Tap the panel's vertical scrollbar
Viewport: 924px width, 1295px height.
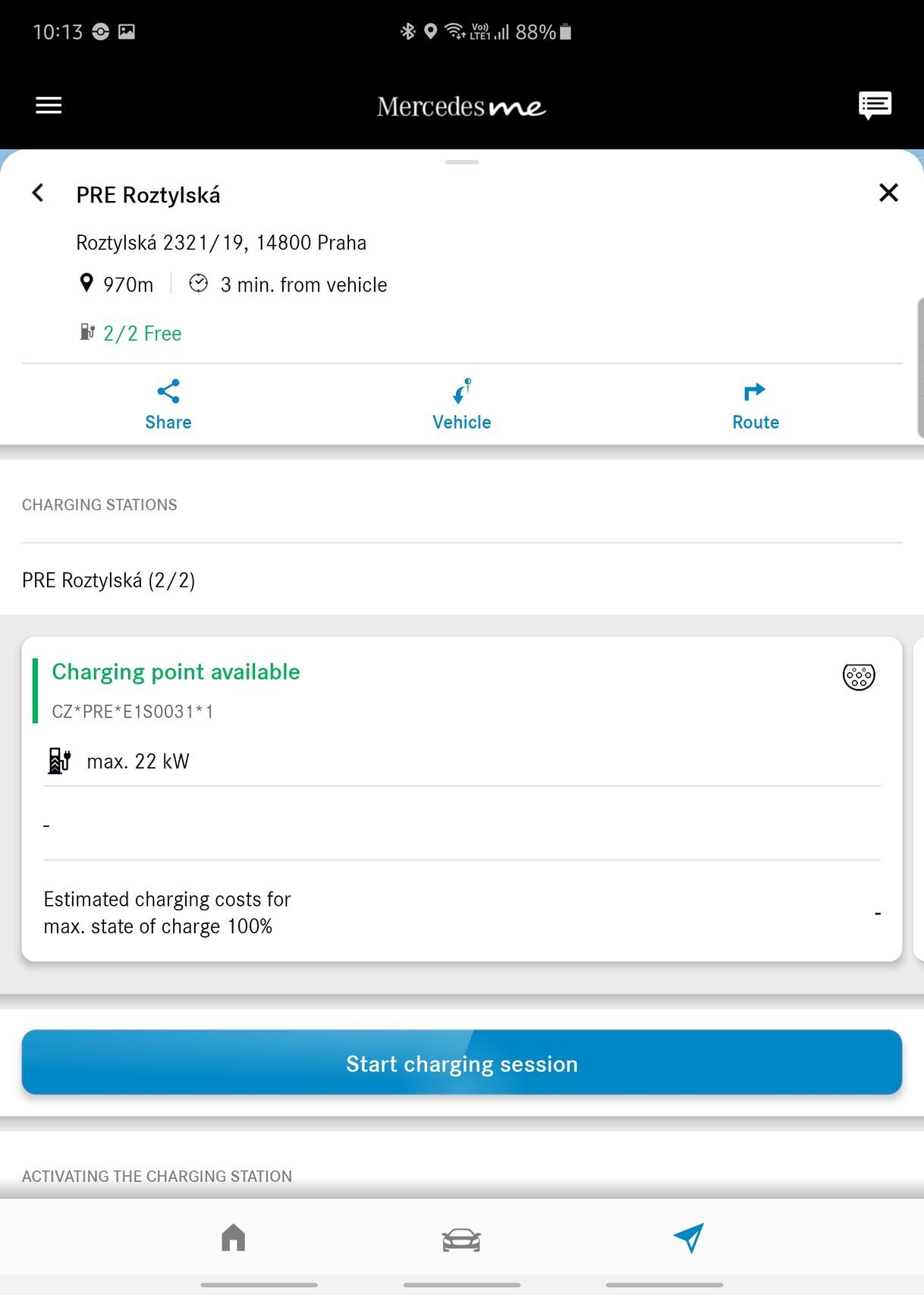coord(920,368)
